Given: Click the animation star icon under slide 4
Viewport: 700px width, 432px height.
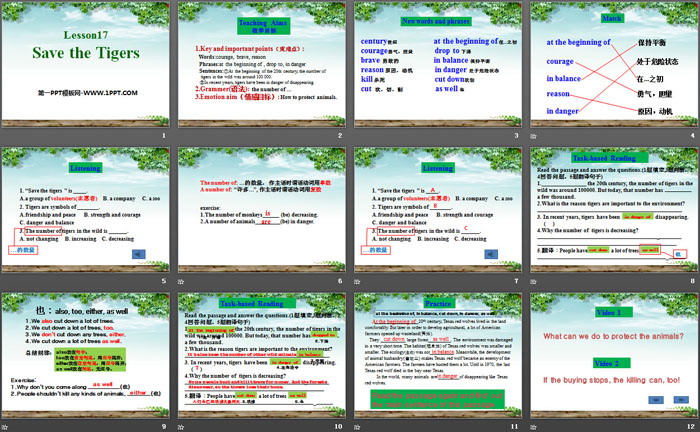Looking at the screenshot, I should [x=533, y=137].
